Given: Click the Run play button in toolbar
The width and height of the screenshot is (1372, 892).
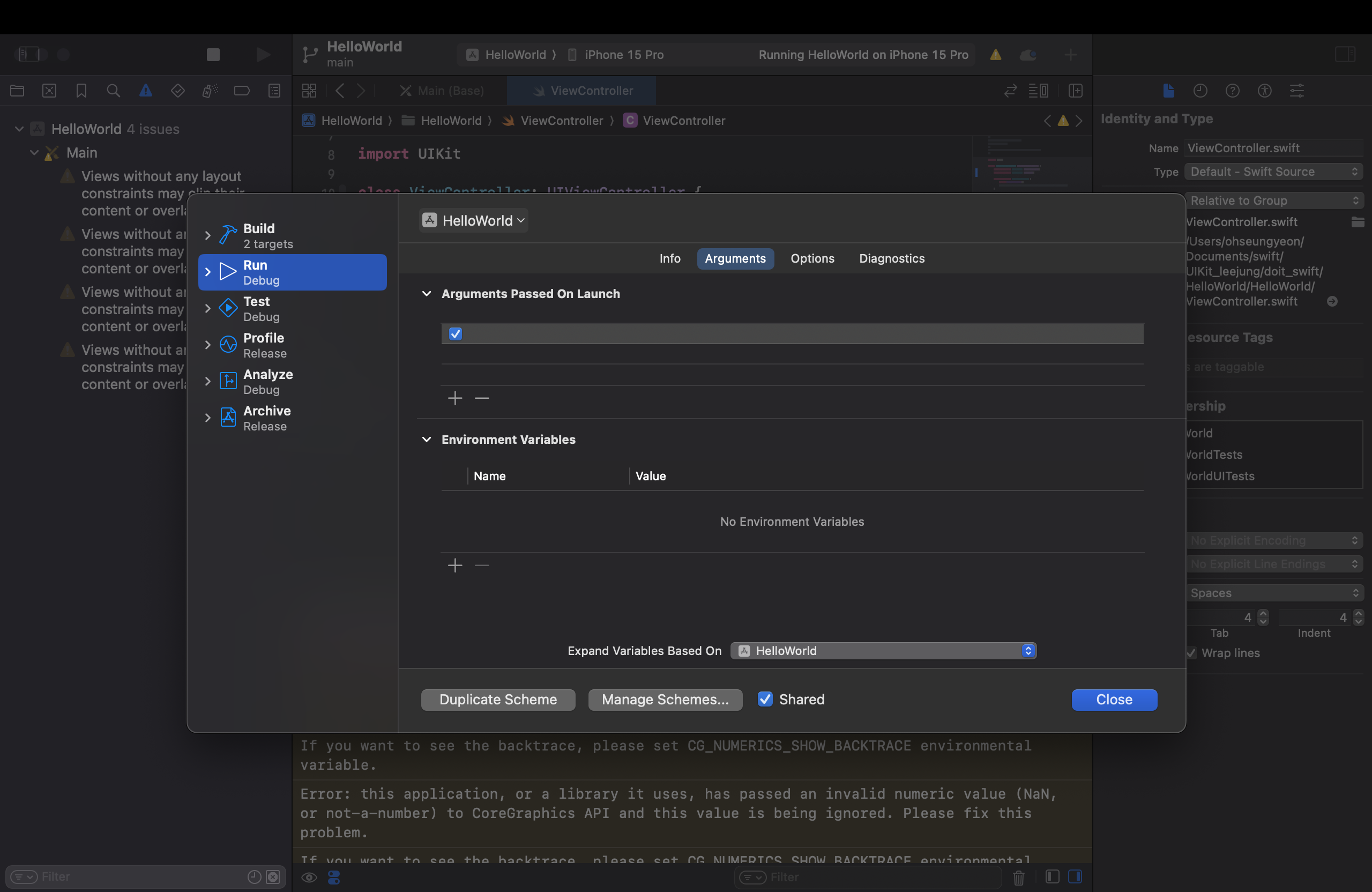Looking at the screenshot, I should click(263, 54).
